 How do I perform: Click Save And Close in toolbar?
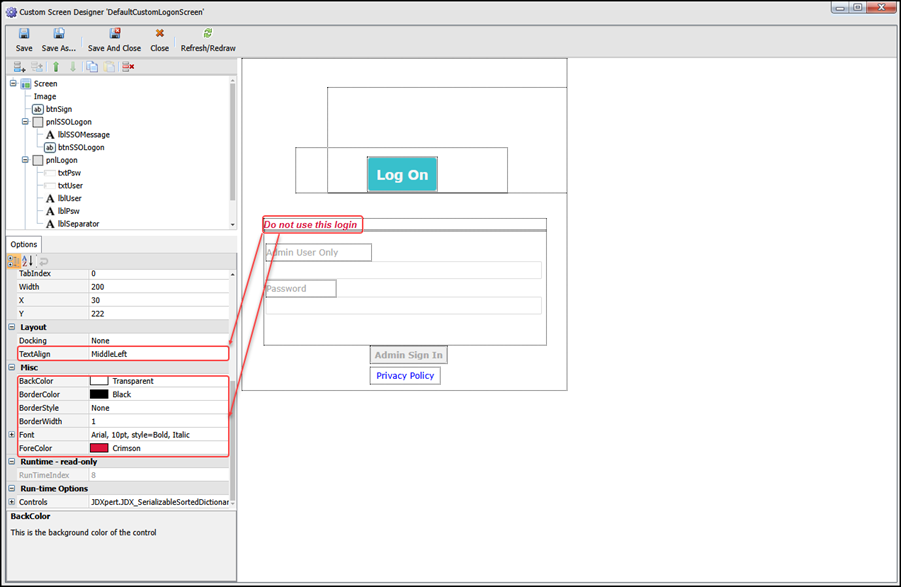[x=114, y=34]
